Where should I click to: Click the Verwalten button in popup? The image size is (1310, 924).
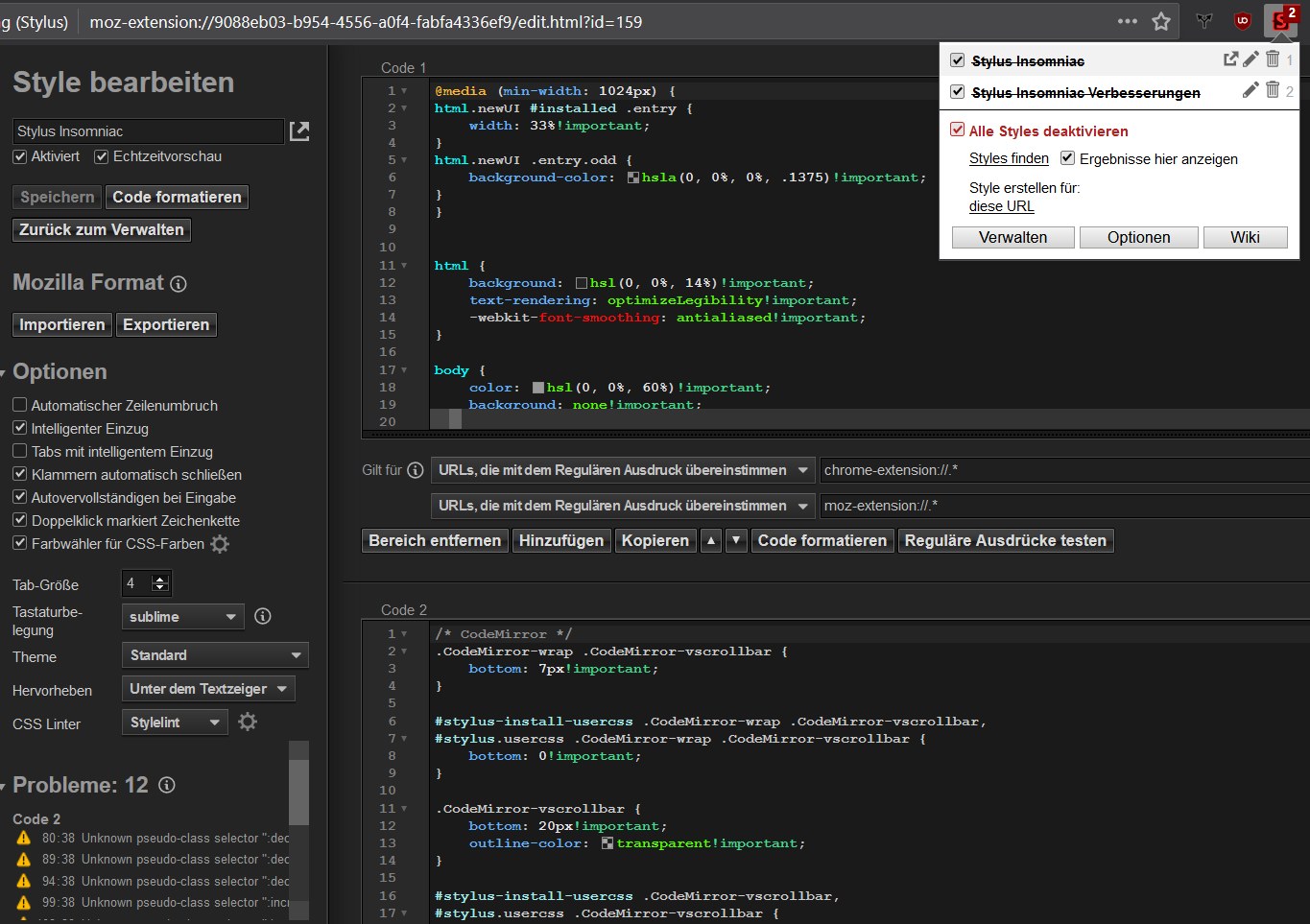point(1012,237)
